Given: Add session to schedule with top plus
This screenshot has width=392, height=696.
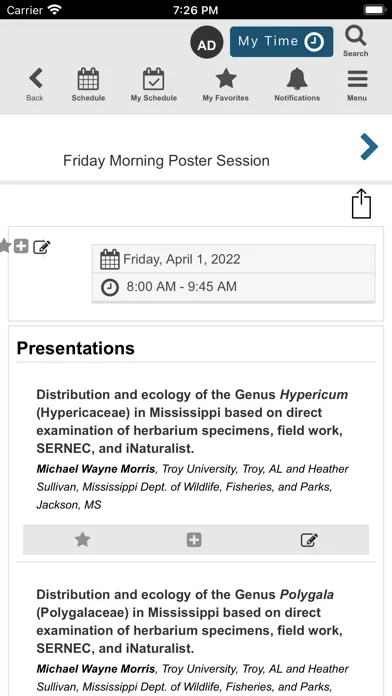Looking at the screenshot, I should tap(21, 246).
